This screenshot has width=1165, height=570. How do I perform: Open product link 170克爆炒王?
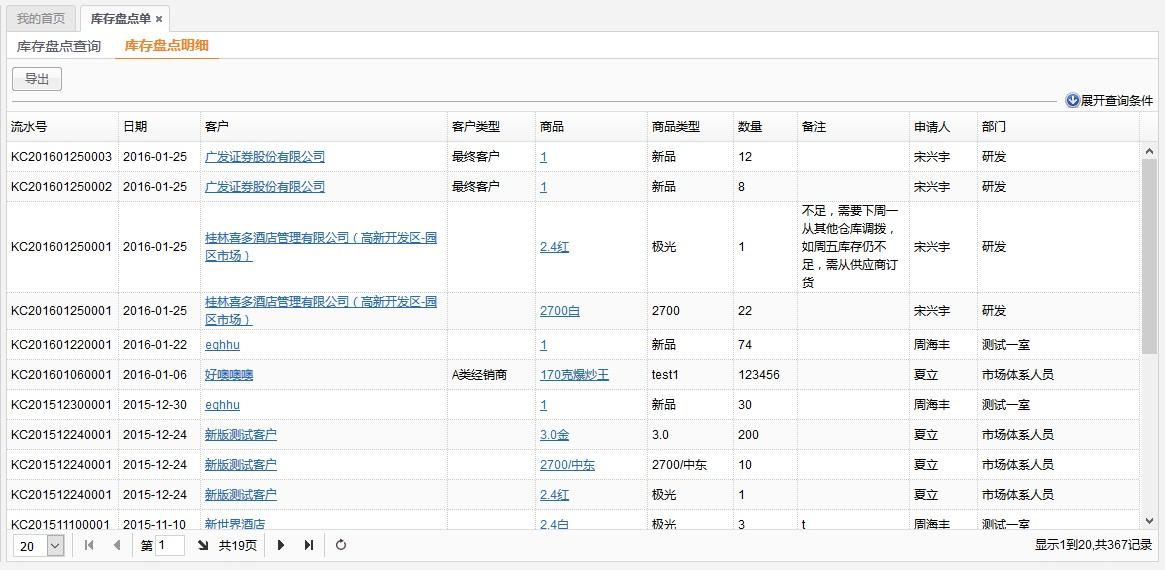click(574, 375)
